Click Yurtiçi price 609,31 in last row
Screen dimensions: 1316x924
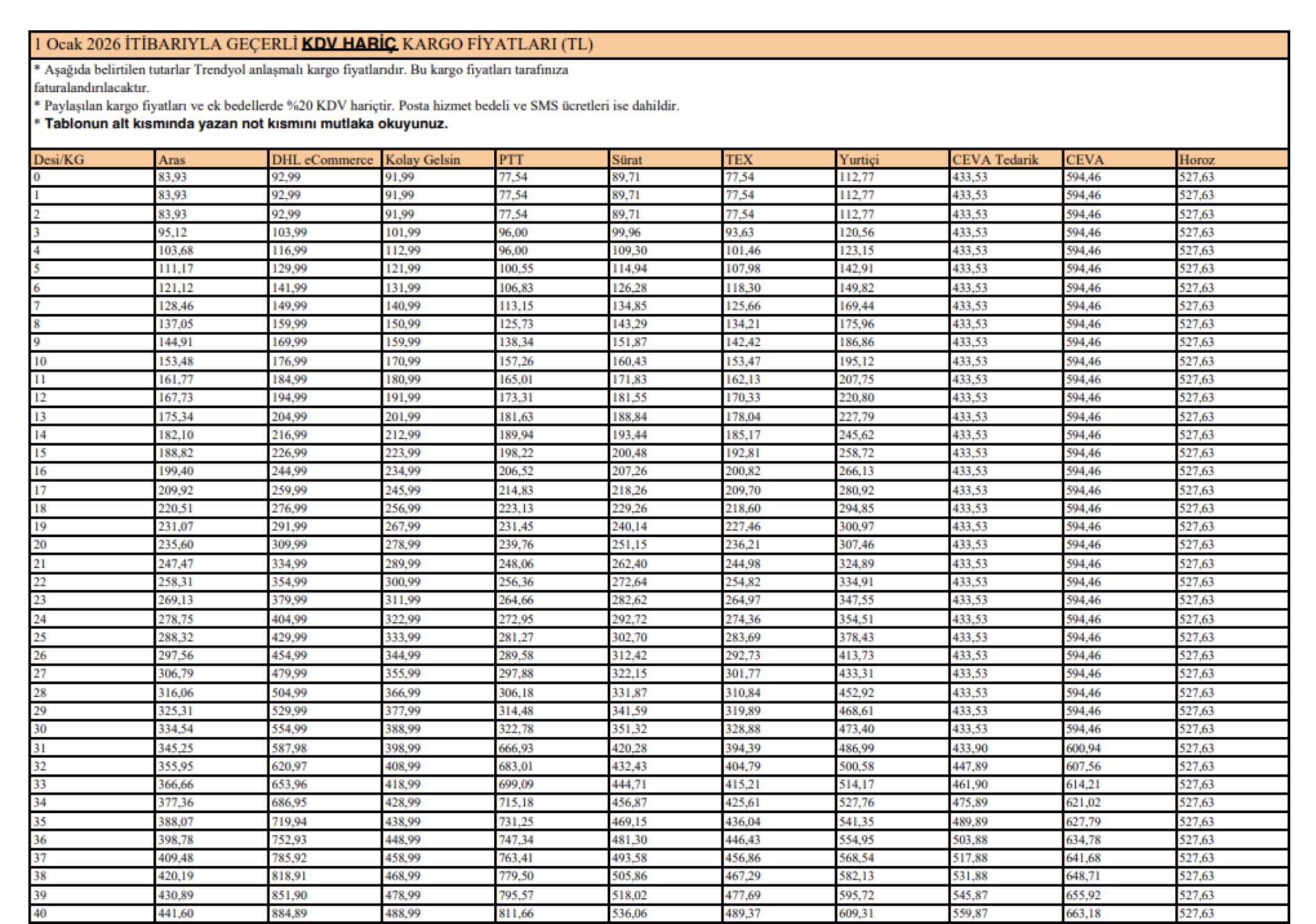[x=857, y=913]
